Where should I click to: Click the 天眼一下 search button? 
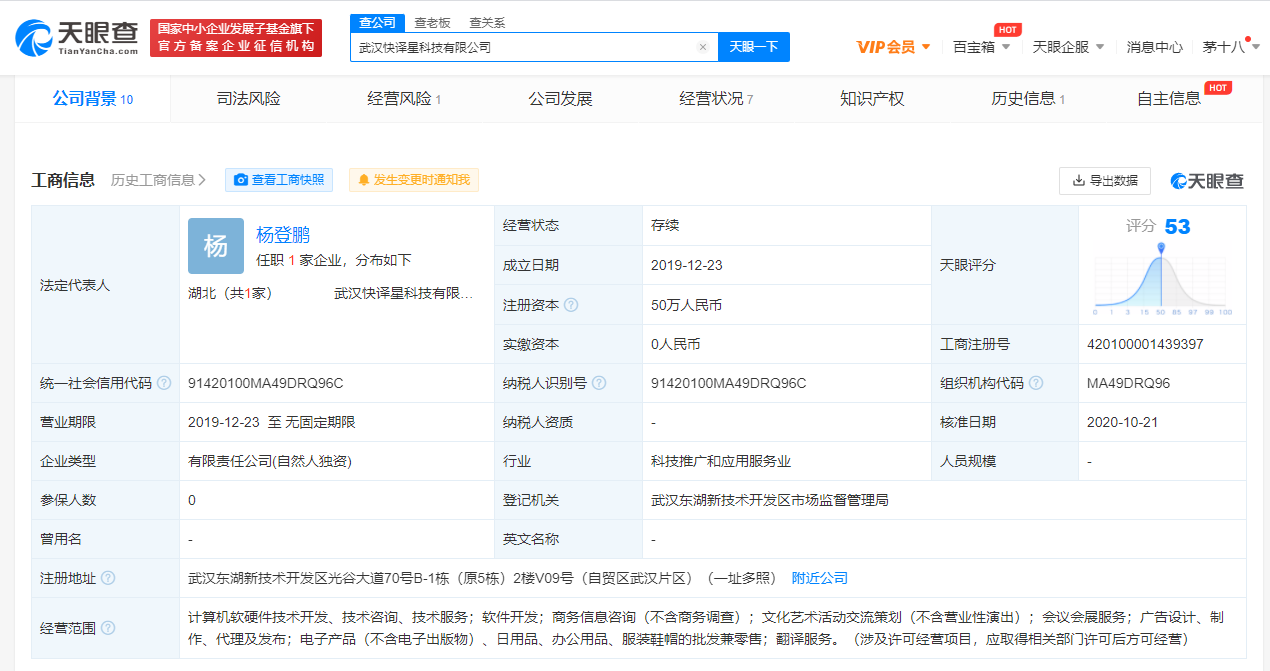[x=754, y=47]
